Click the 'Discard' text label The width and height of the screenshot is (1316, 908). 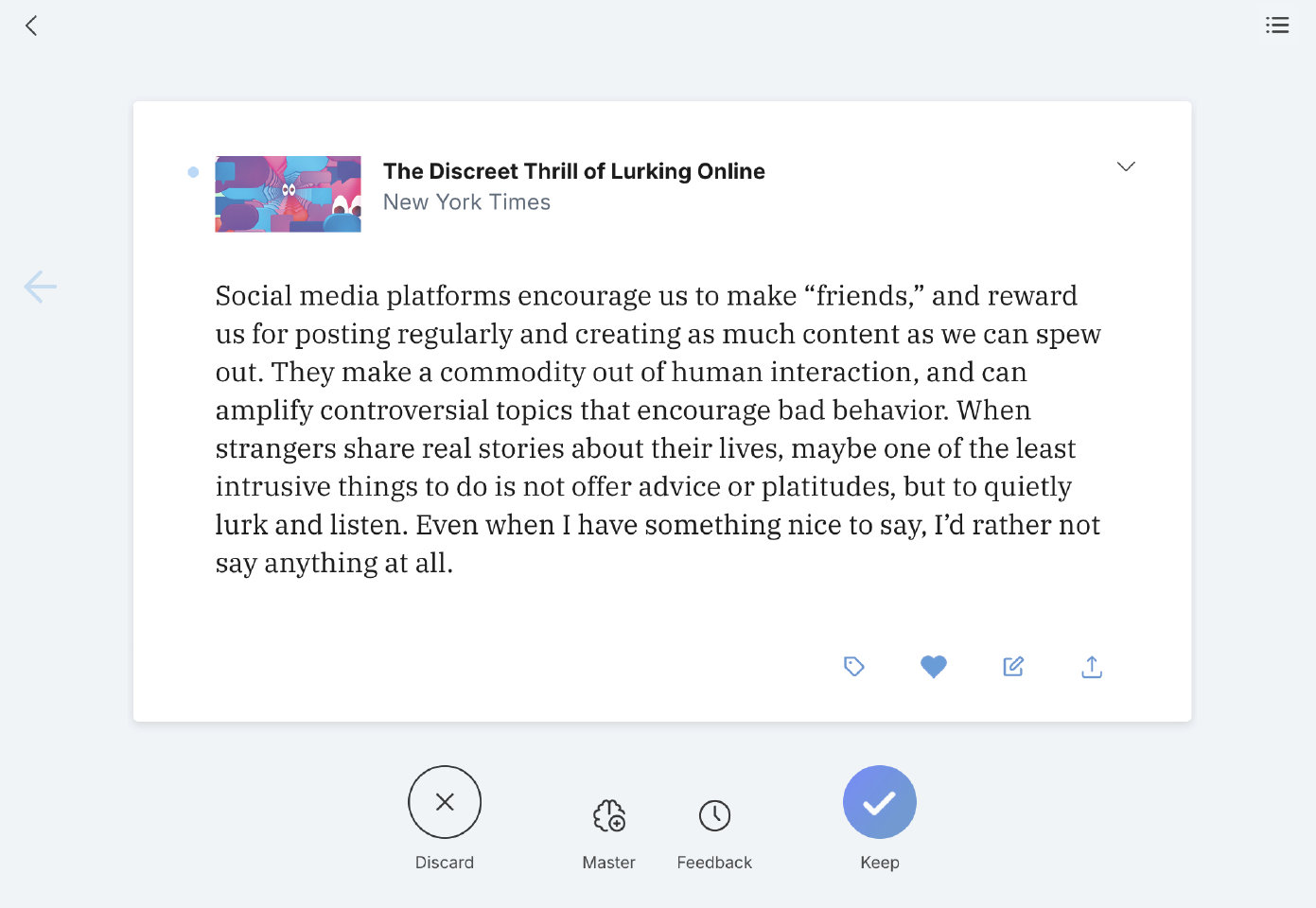(445, 863)
